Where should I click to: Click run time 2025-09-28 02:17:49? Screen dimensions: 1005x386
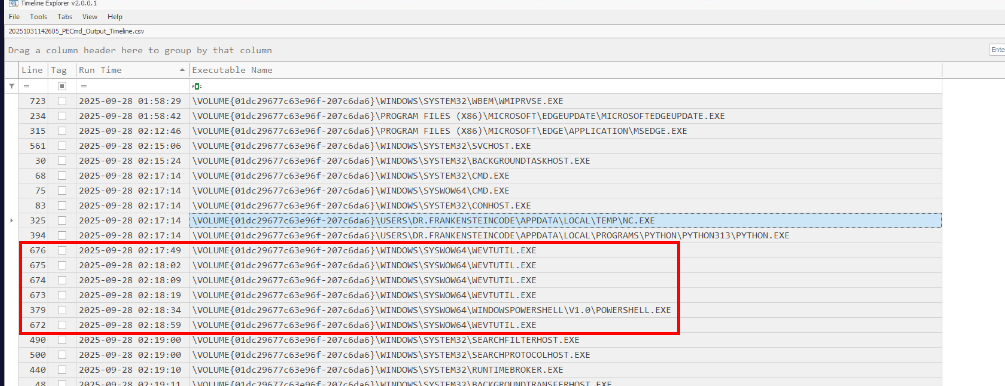(x=129, y=250)
